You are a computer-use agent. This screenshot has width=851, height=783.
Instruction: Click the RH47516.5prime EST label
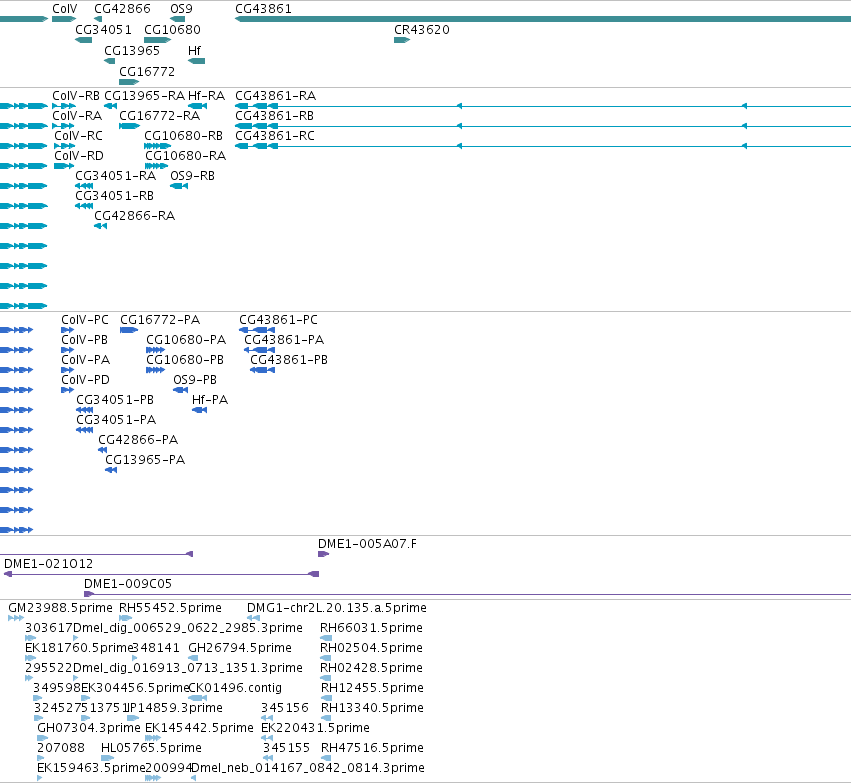pyautogui.click(x=372, y=748)
